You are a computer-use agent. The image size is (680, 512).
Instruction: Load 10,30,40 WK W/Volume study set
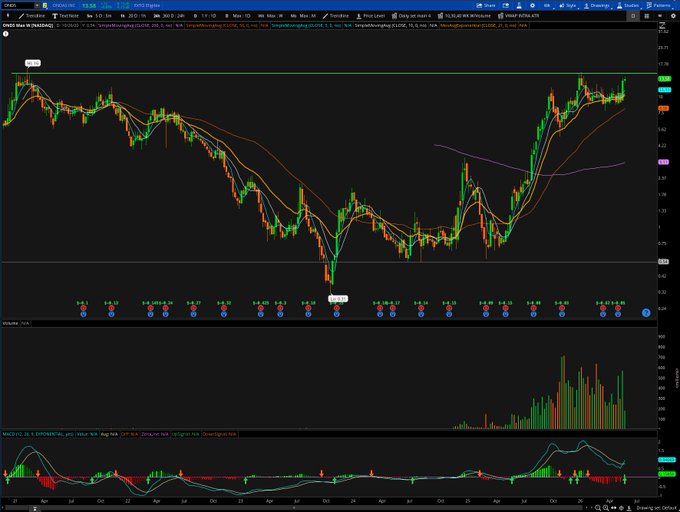(x=464, y=16)
